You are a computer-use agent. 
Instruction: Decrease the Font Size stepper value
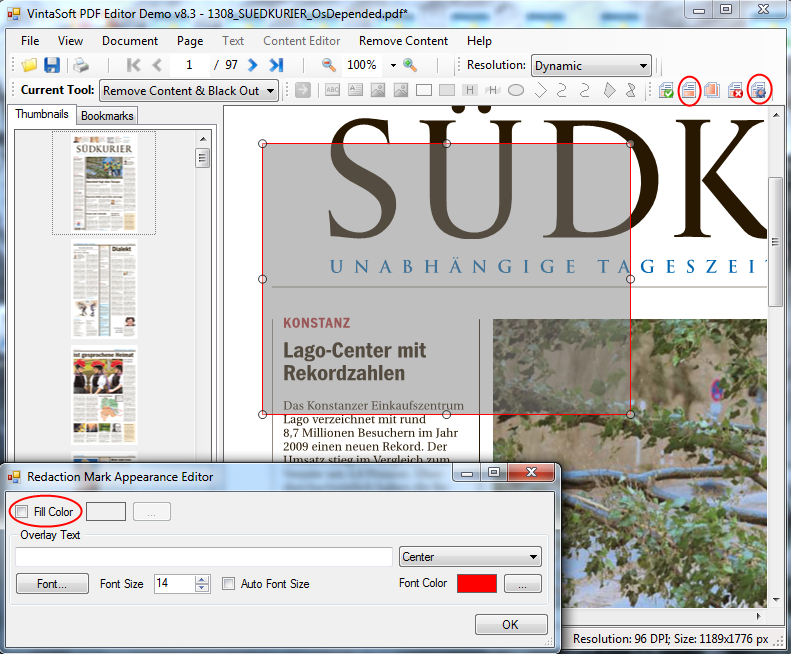coord(202,588)
